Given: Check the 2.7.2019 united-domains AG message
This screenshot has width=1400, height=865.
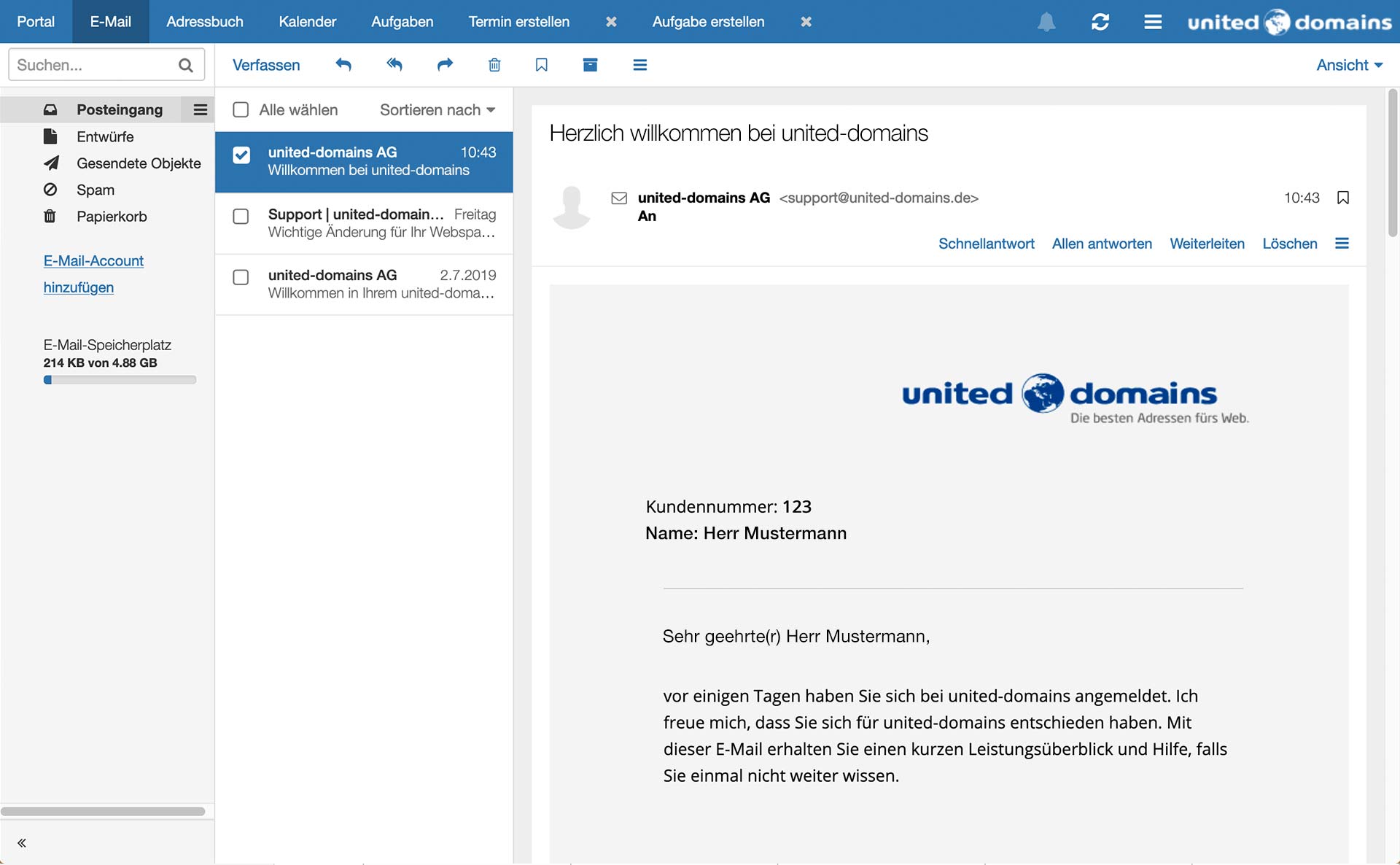Looking at the screenshot, I should (x=241, y=277).
